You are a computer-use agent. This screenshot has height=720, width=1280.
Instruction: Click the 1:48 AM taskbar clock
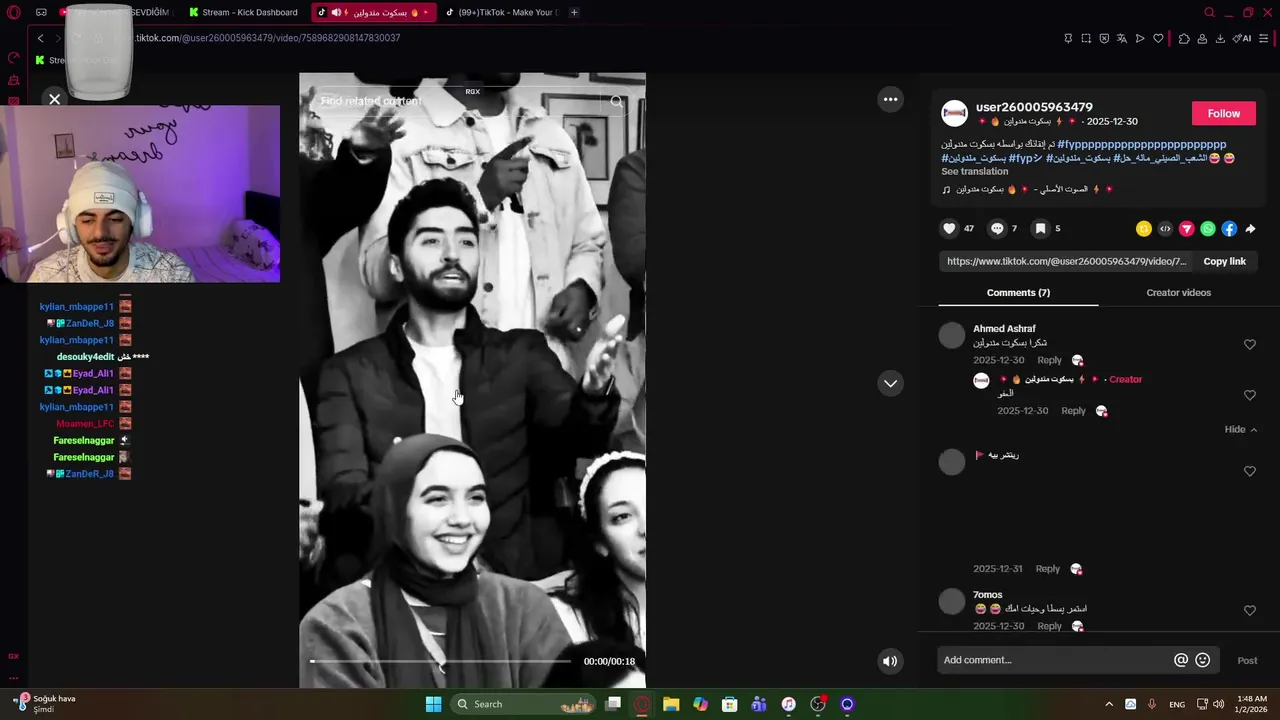tap(1252, 704)
